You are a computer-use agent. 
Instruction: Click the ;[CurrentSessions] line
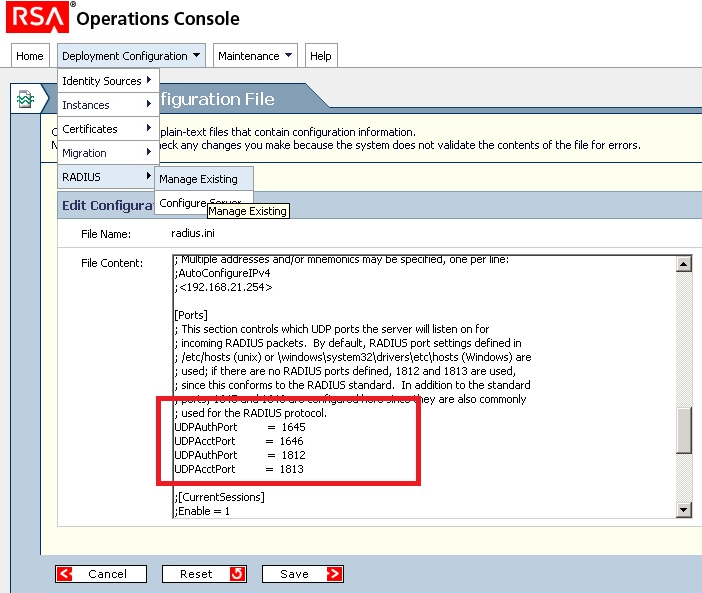(x=219, y=497)
